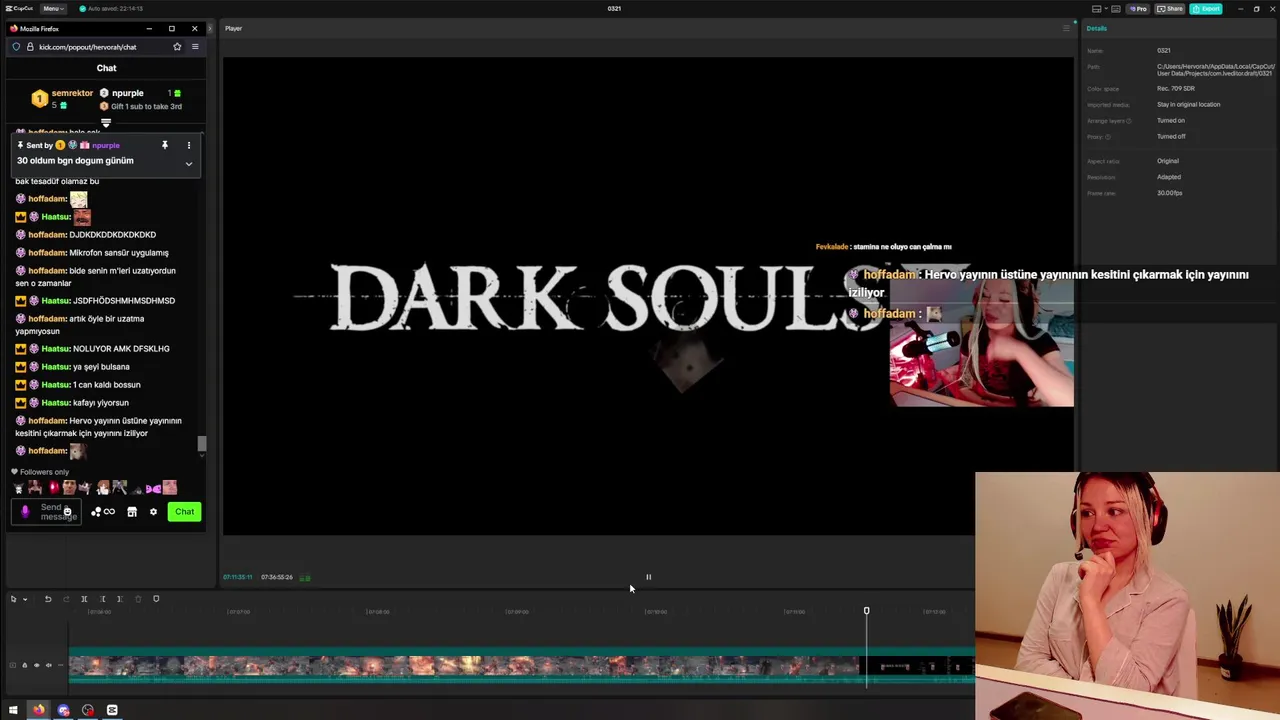1280x720 pixels.
Task: Pause playback in the Player
Action: point(648,577)
